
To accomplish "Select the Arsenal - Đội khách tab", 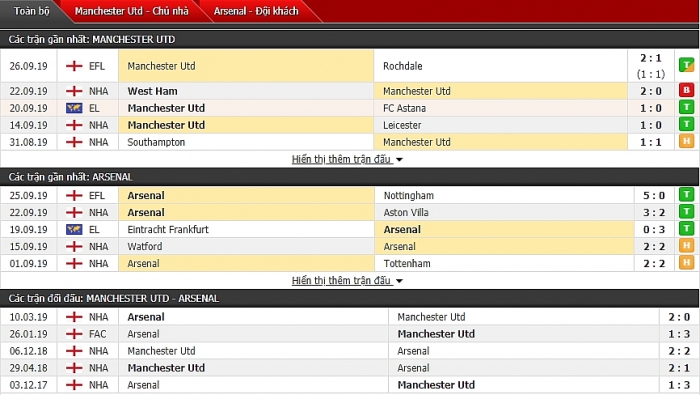I will [256, 11].
